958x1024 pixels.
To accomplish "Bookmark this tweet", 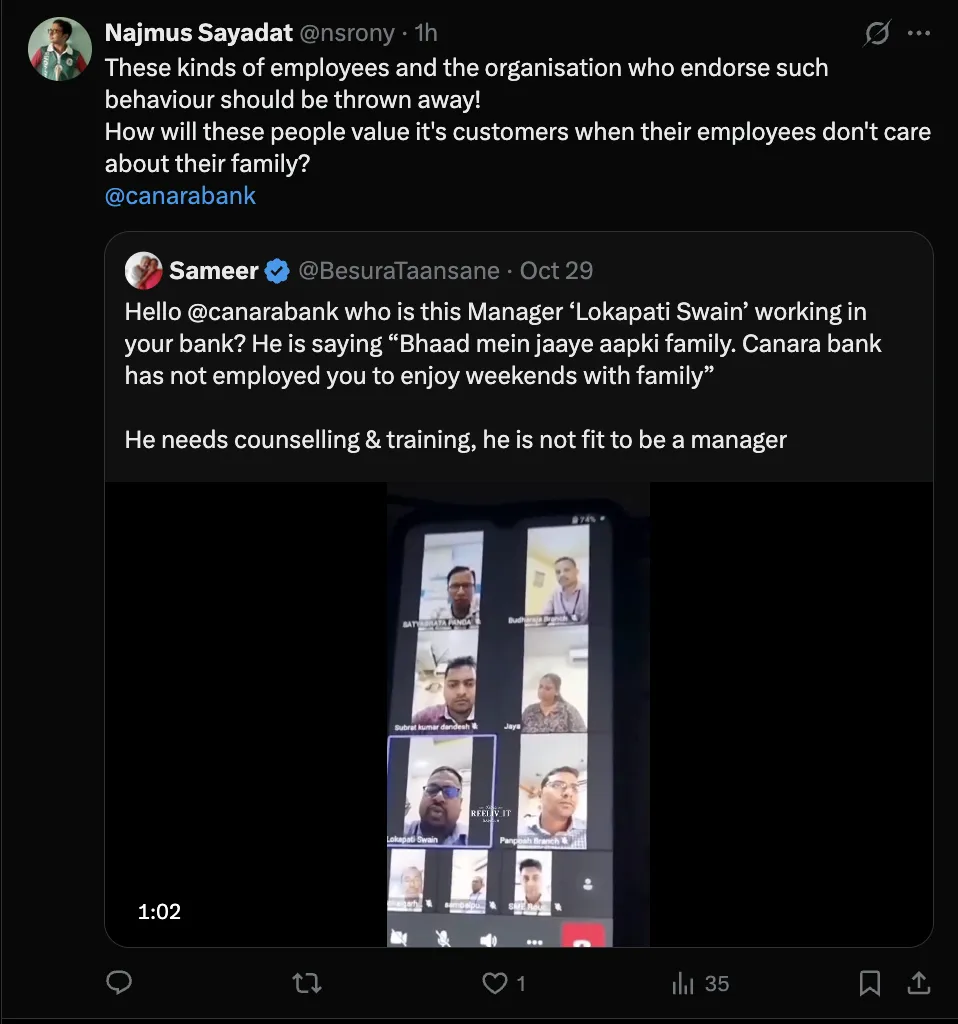I will (870, 983).
